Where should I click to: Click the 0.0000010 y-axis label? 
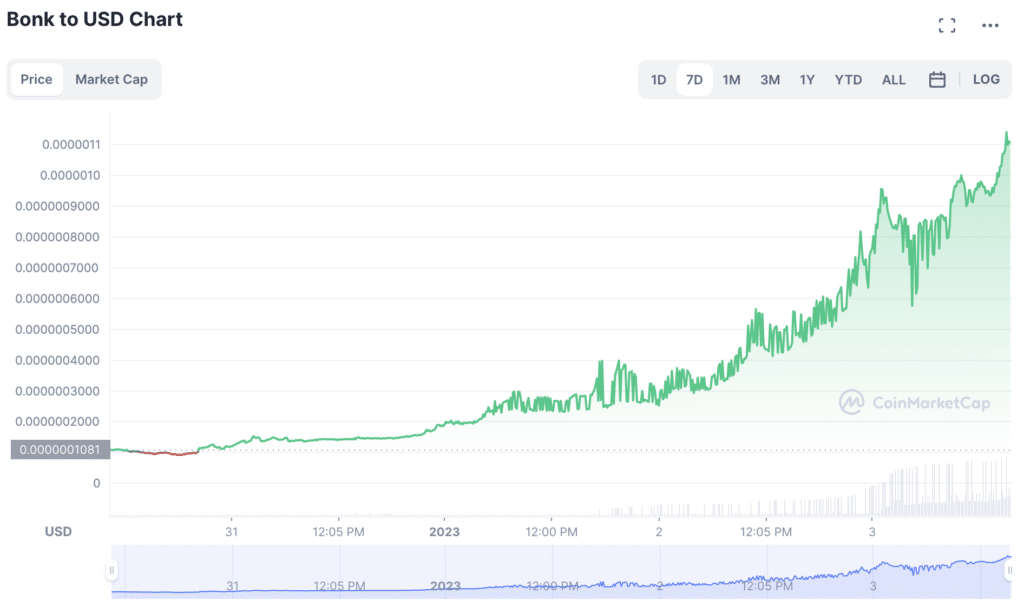click(x=70, y=175)
